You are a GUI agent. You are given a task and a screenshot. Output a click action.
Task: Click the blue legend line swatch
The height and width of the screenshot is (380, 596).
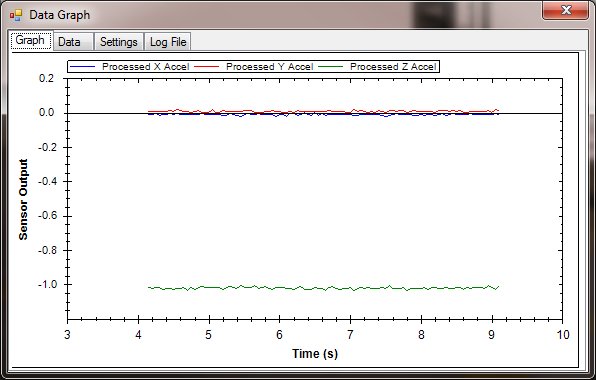tap(82, 67)
